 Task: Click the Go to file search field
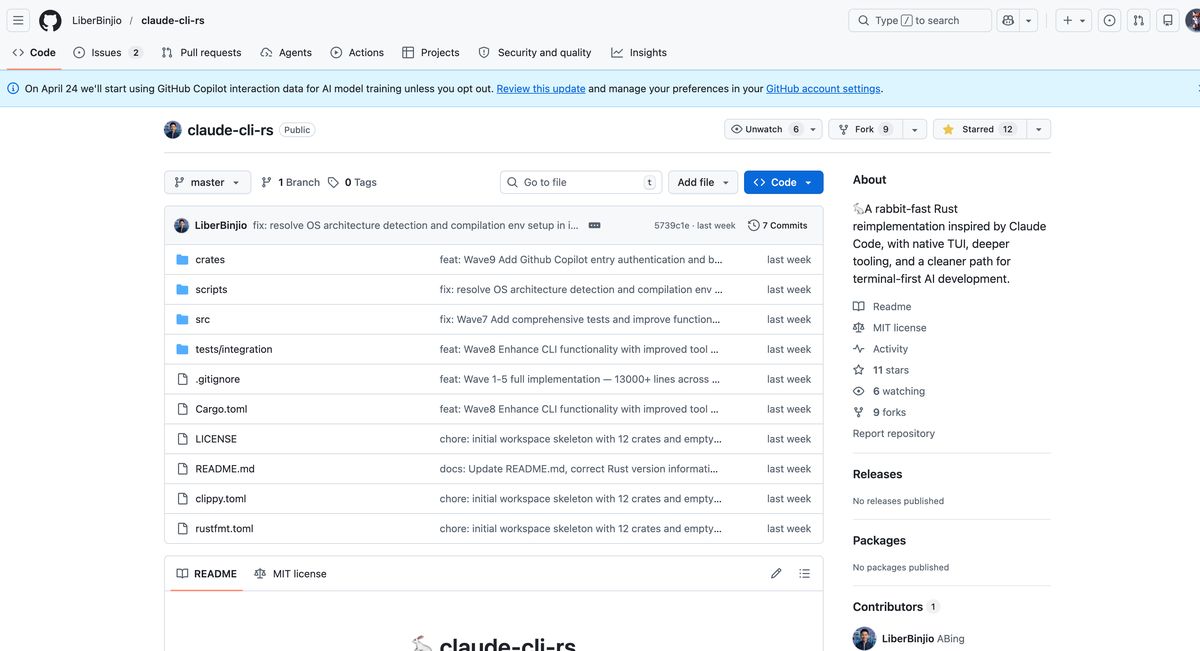click(x=580, y=182)
